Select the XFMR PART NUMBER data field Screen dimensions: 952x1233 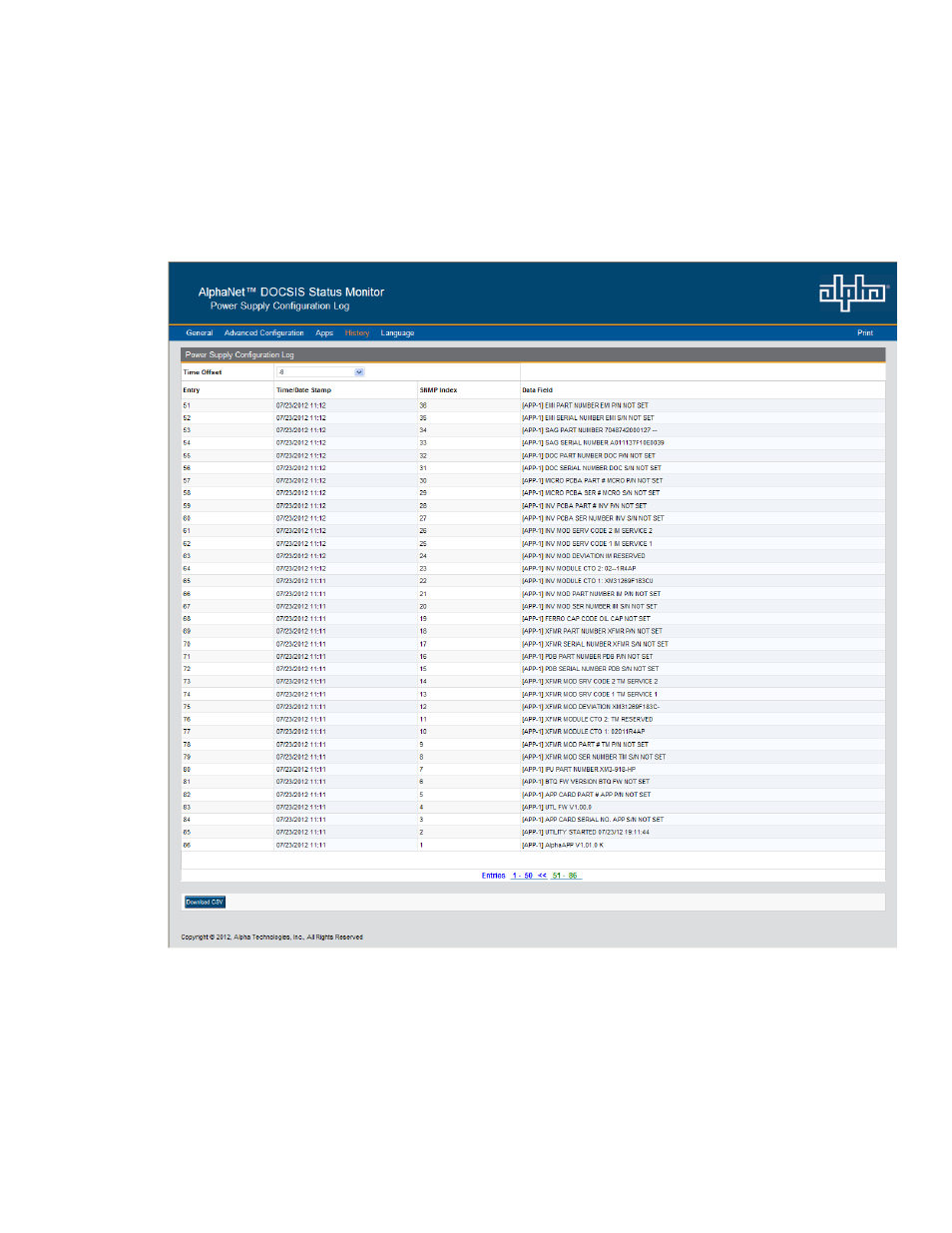coord(592,631)
